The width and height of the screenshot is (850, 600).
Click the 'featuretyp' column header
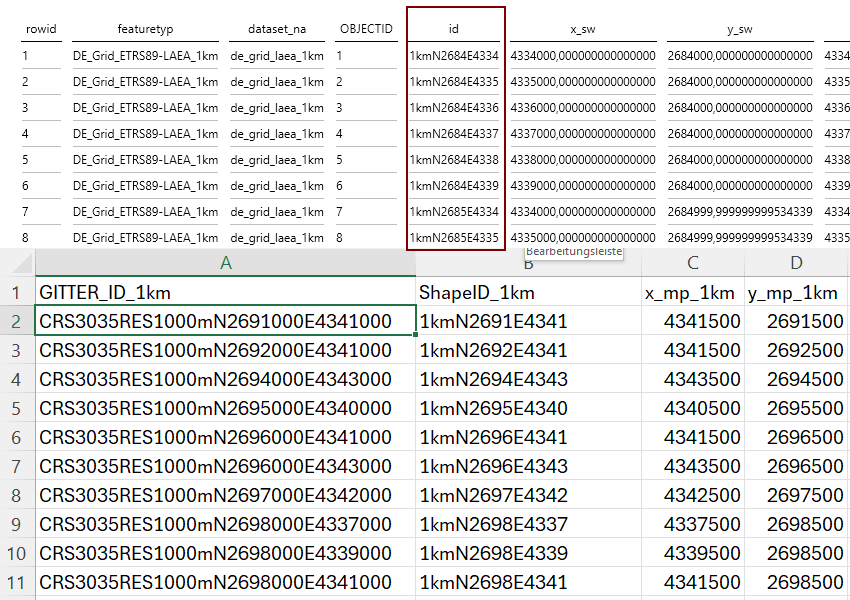144,30
